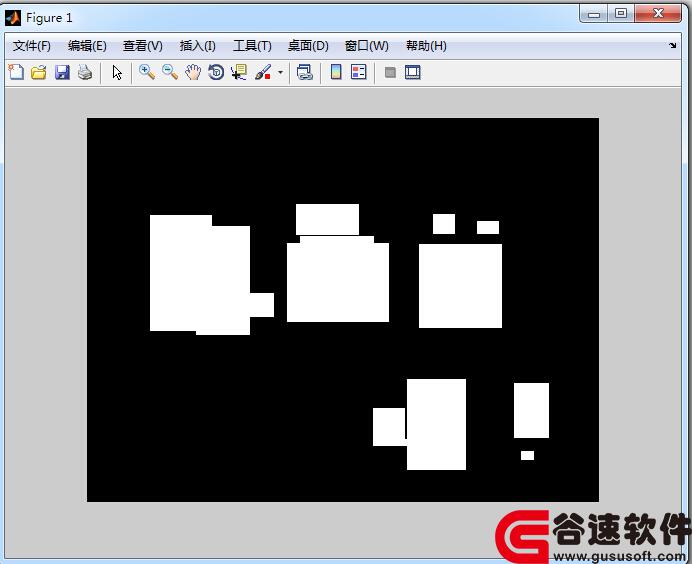Image resolution: width=692 pixels, height=564 pixels.
Task: Click the Show Plot Tools icon
Action: click(x=413, y=72)
